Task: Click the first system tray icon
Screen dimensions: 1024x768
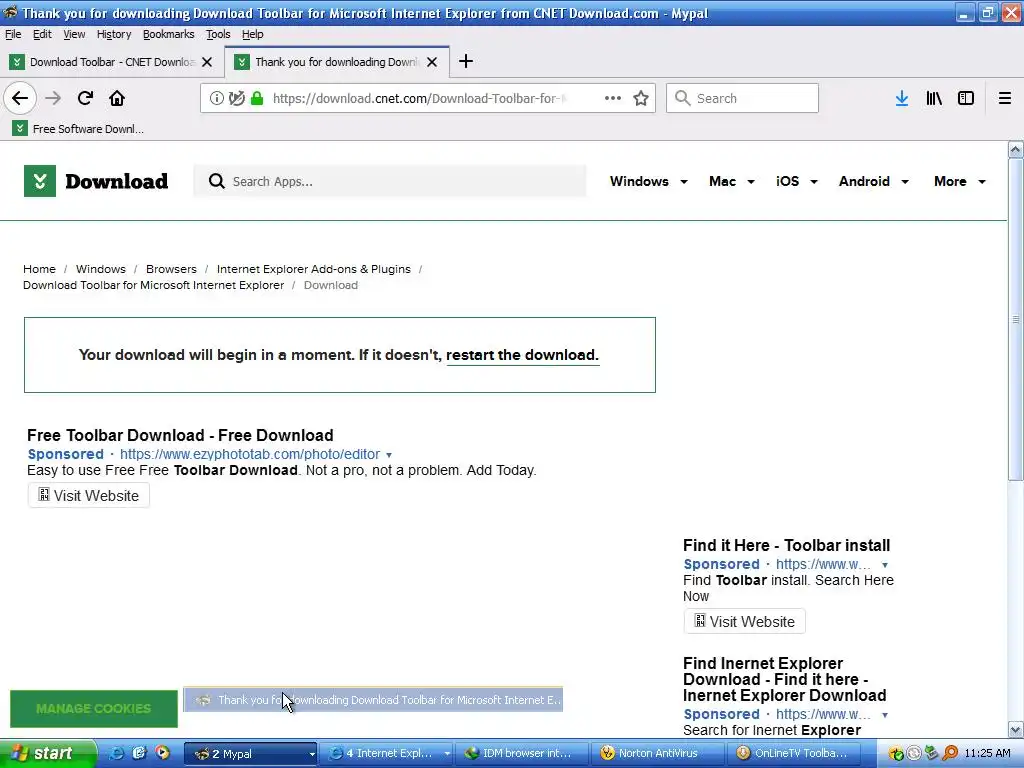Action: click(897, 754)
